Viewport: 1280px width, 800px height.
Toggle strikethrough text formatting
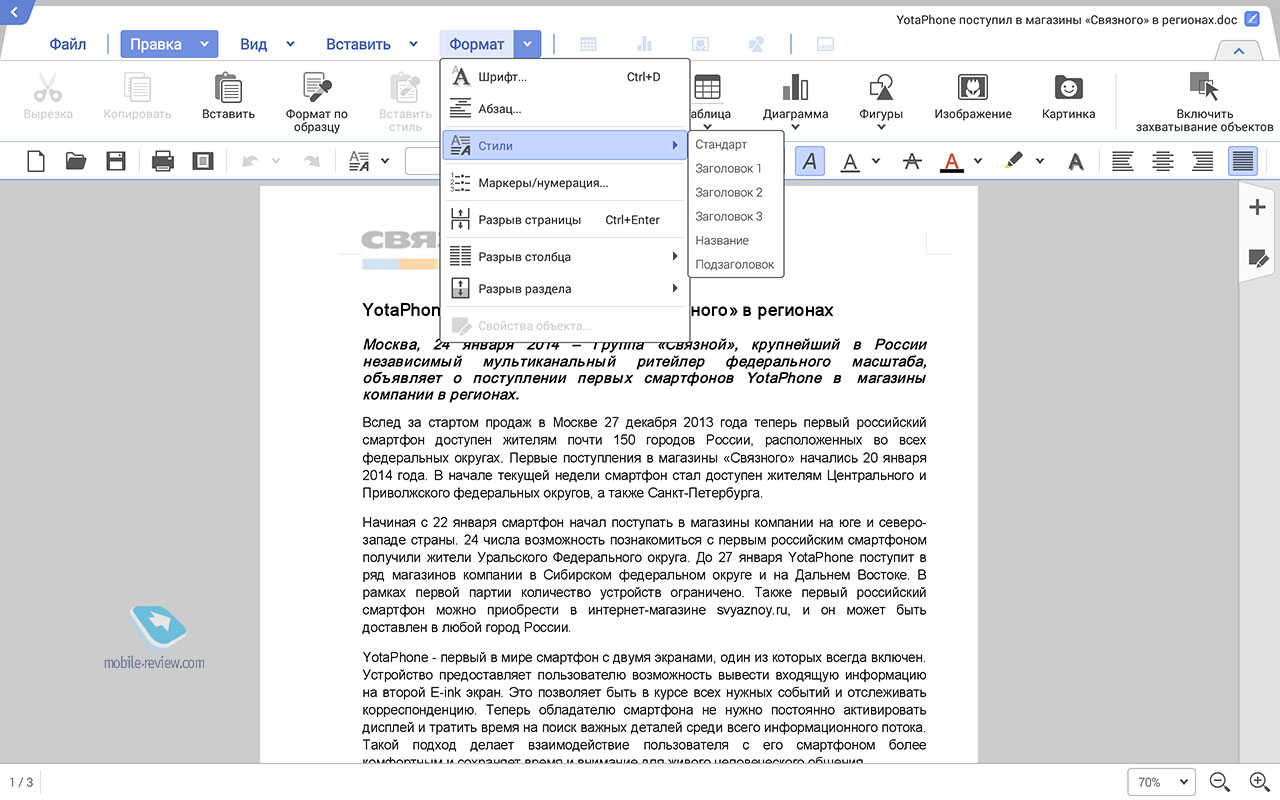tap(911, 161)
